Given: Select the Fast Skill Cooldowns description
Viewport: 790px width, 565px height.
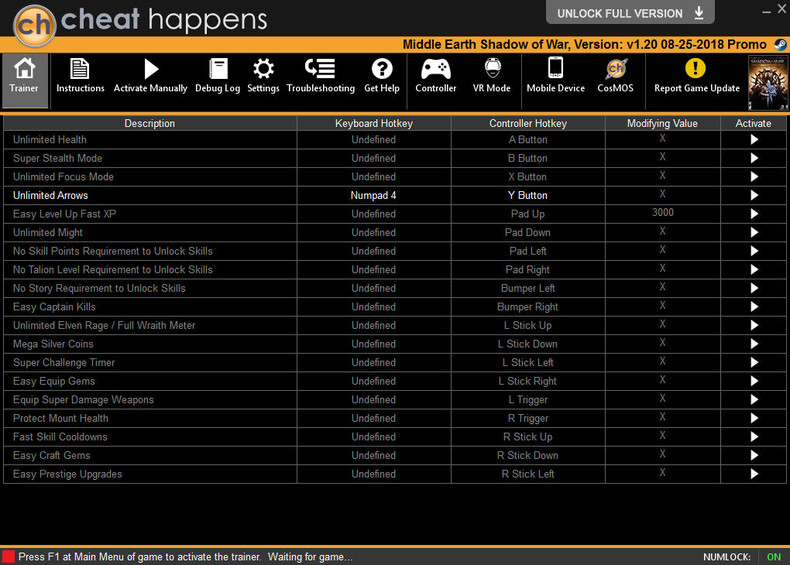Looking at the screenshot, I should pos(60,437).
